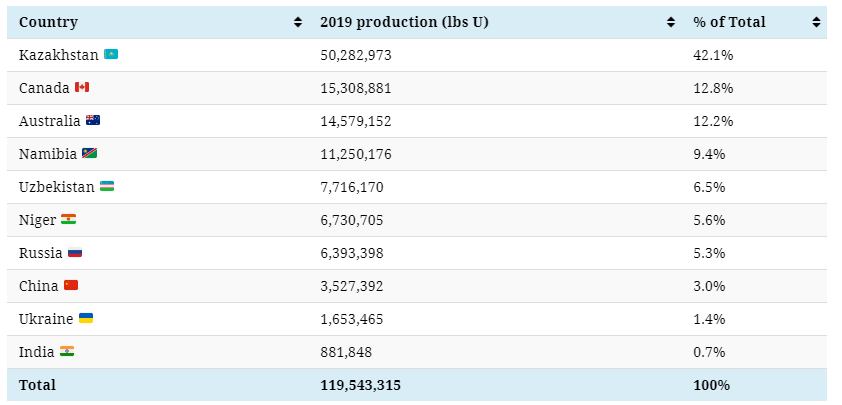Sort by 2019 production column arrows
This screenshot has height=405, width=842.
[670, 22]
